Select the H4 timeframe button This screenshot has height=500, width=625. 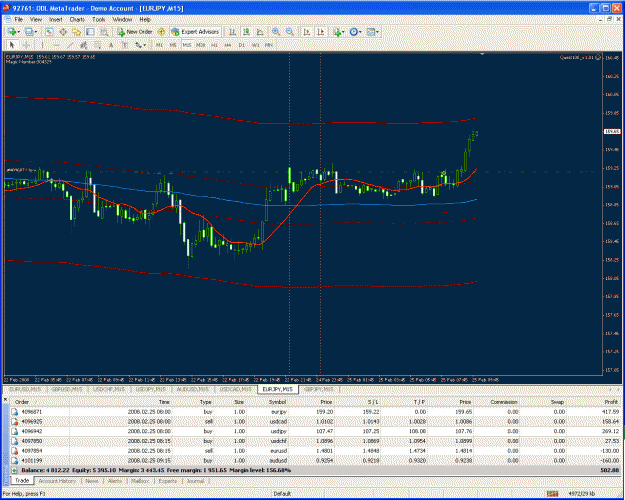pyautogui.click(x=228, y=45)
